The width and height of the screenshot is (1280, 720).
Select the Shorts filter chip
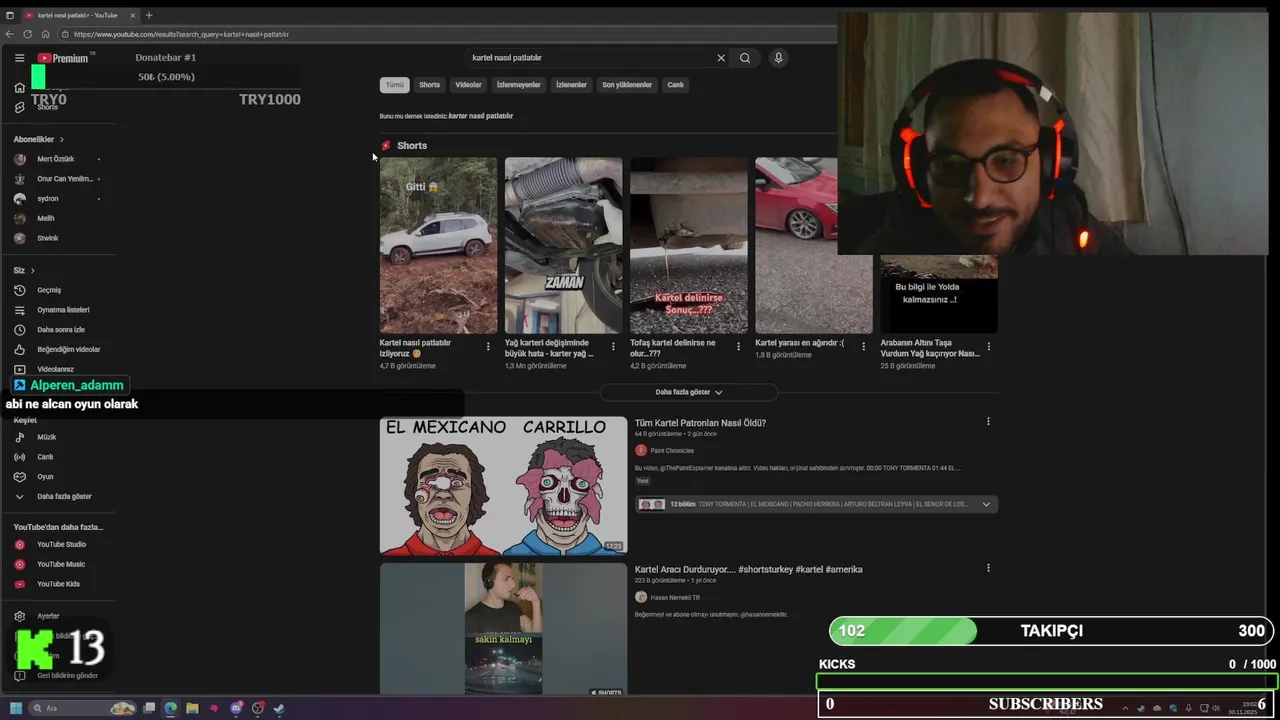429,85
